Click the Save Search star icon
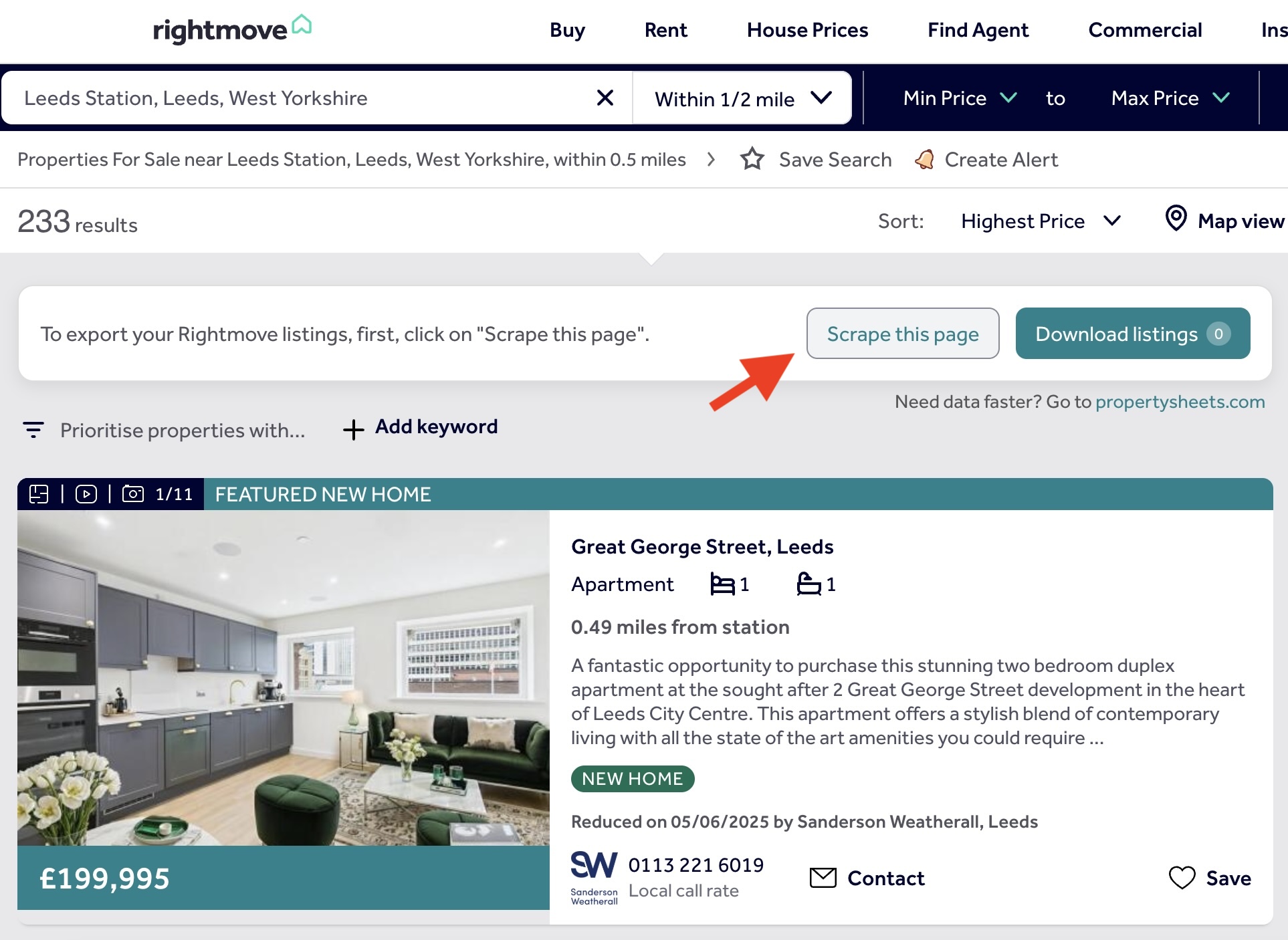The image size is (1288, 940). 752,159
